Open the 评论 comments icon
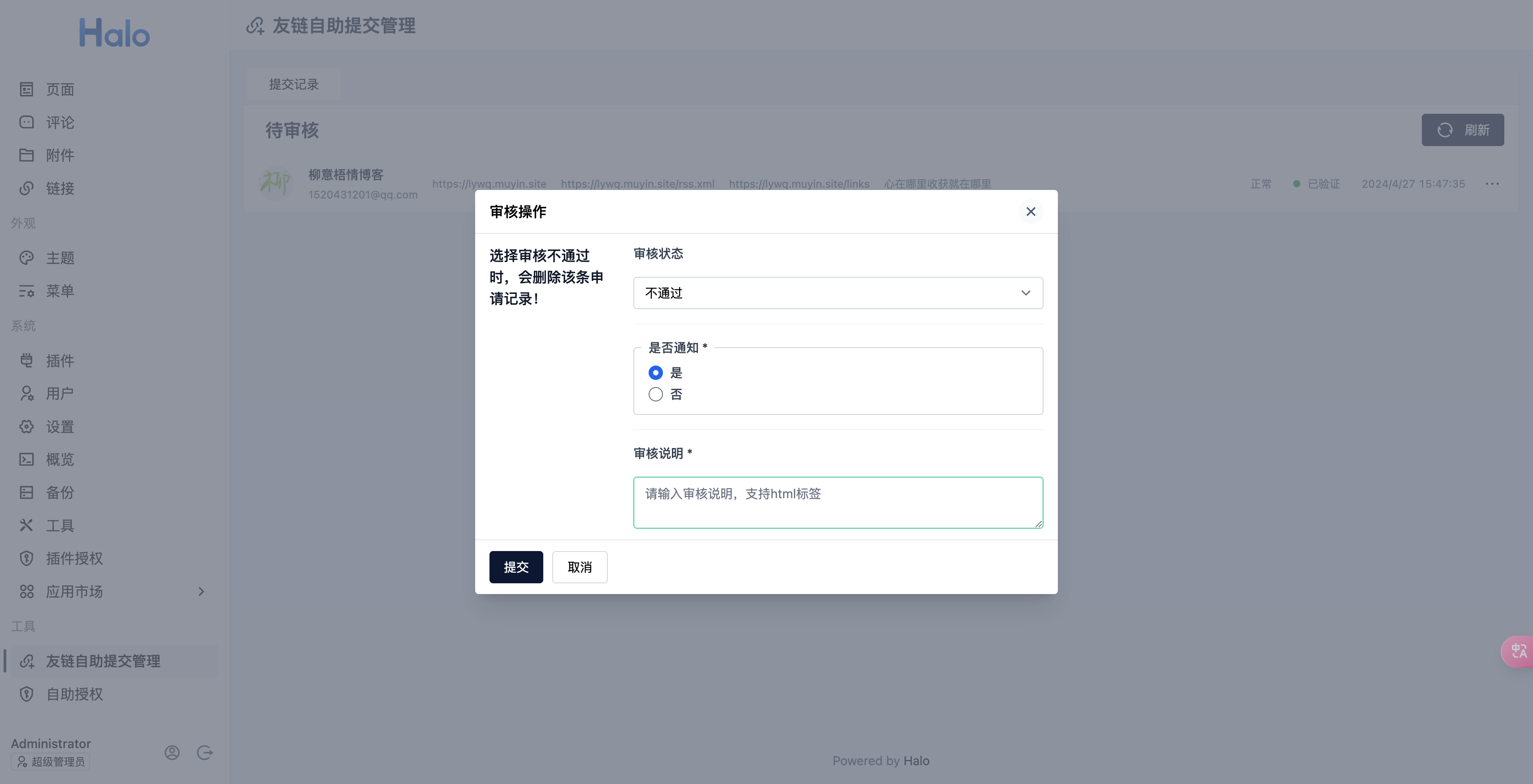 point(26,122)
